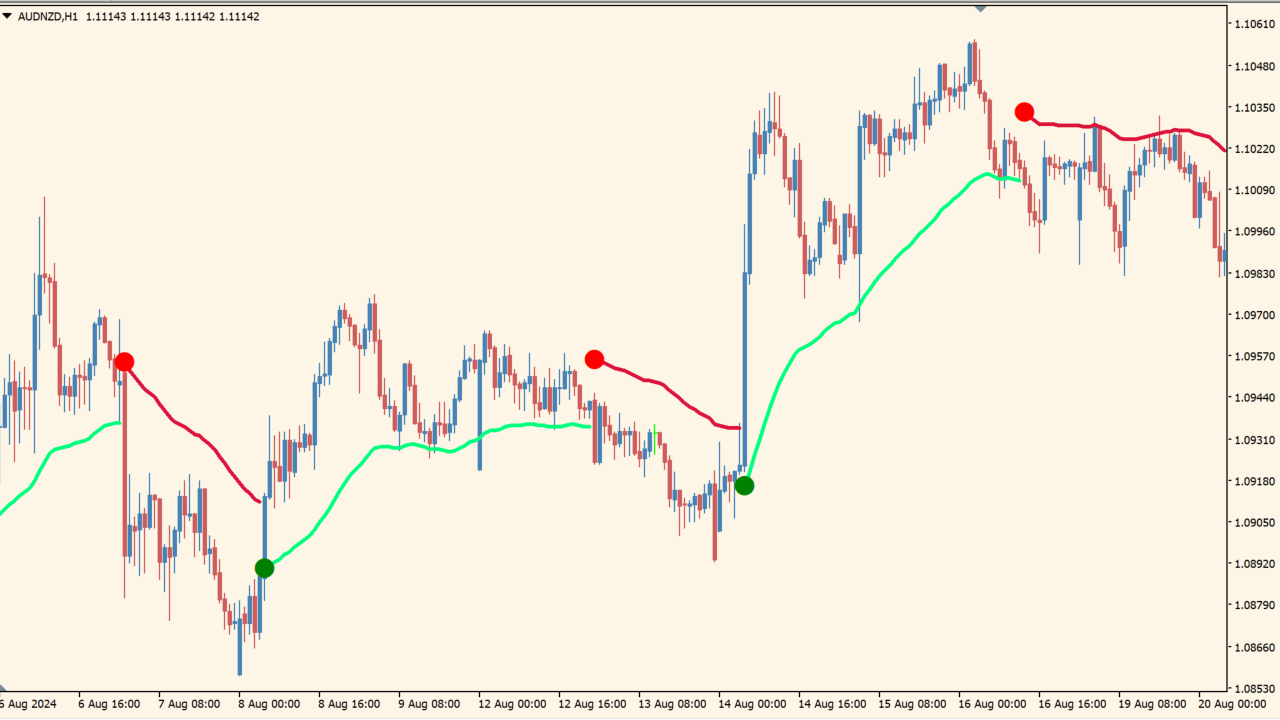The height and width of the screenshot is (720, 1280).
Task: Click the black triangle beside AUDNZD,H1
Action: coord(7,16)
